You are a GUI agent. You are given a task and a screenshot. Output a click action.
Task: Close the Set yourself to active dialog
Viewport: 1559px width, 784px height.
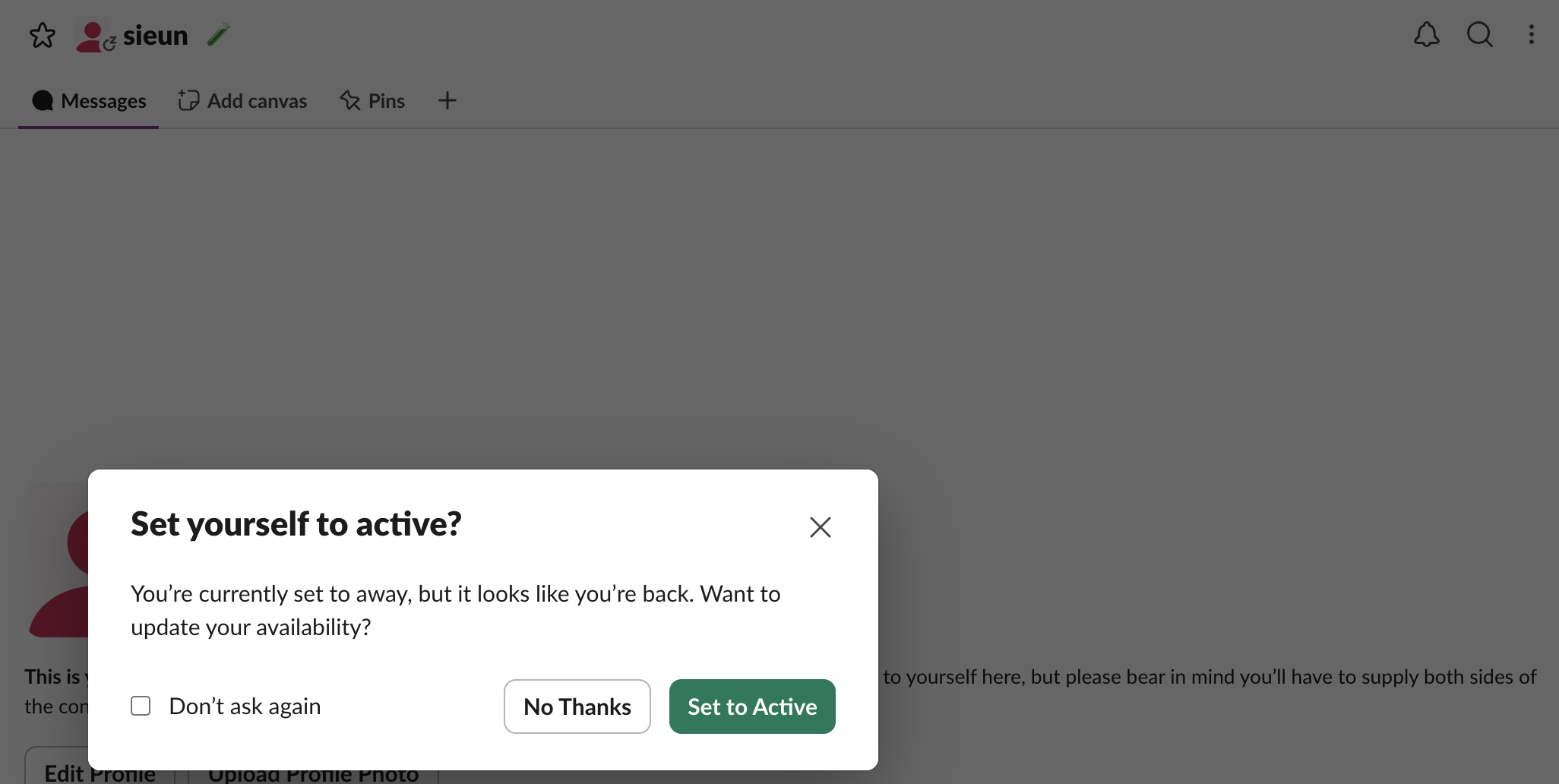click(x=821, y=526)
